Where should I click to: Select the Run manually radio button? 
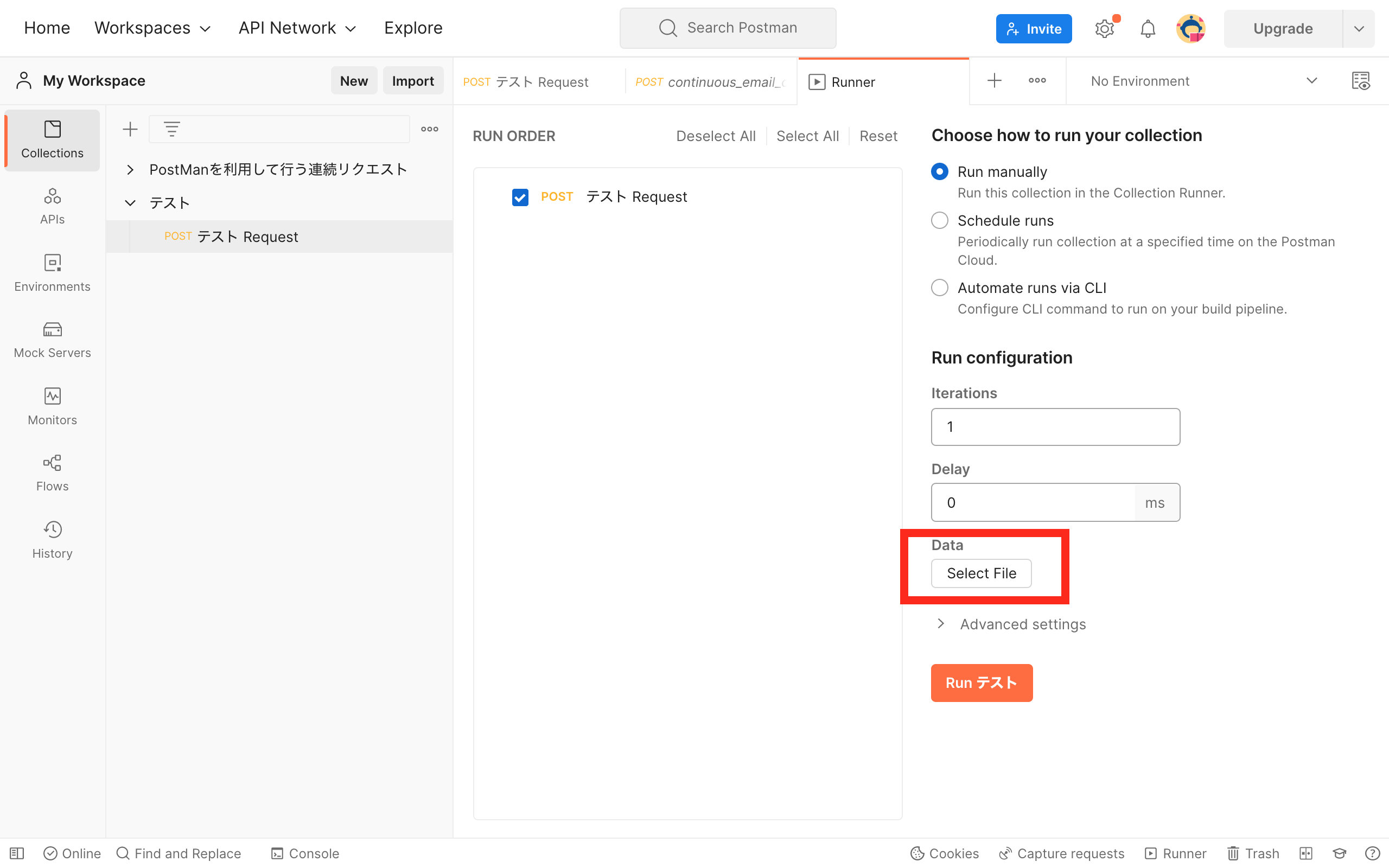click(x=939, y=171)
